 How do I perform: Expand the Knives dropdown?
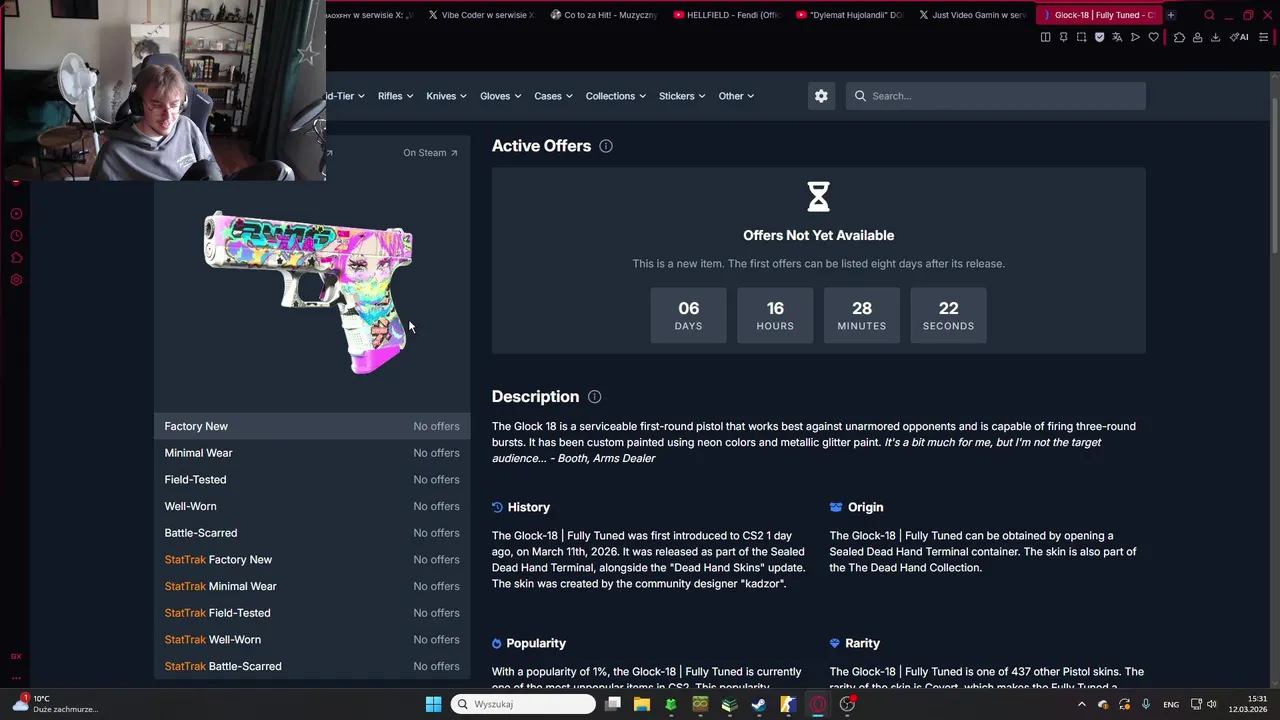(446, 96)
